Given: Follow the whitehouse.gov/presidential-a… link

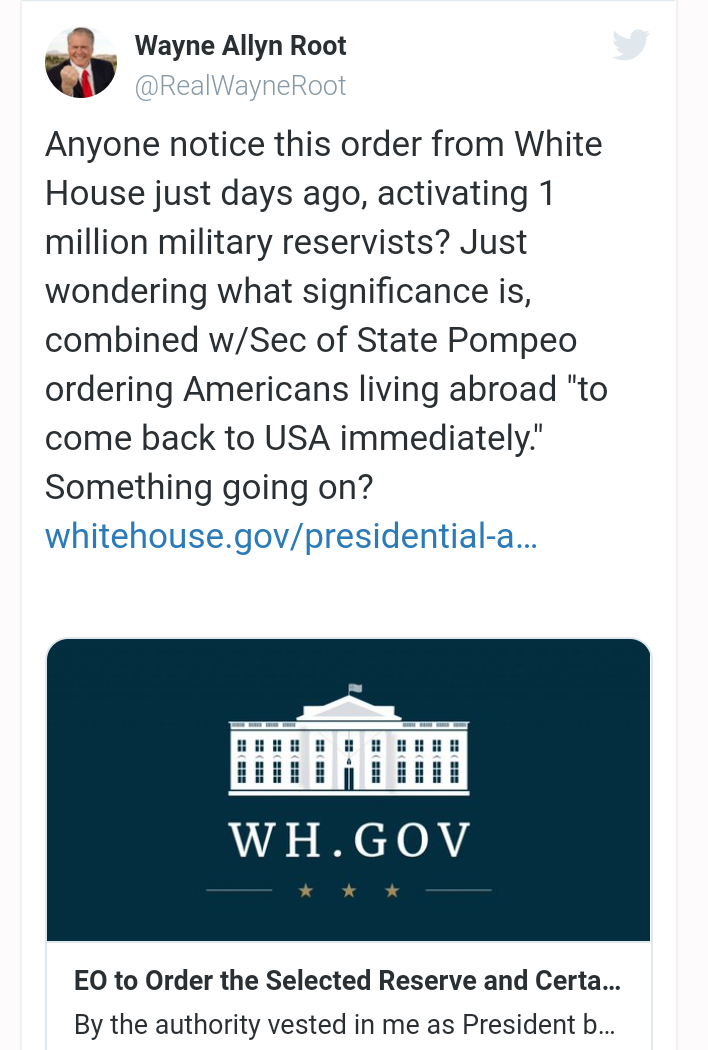Looking at the screenshot, I should (x=291, y=536).
